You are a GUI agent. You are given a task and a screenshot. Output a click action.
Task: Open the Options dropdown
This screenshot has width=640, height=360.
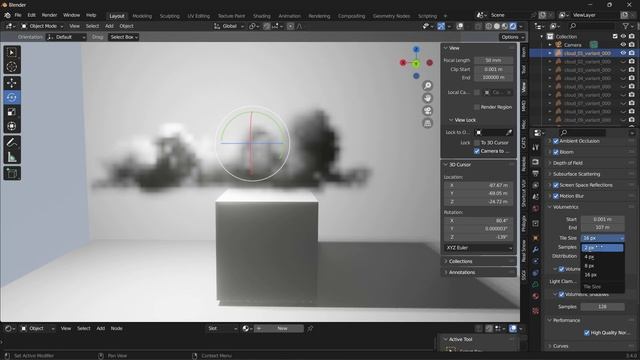click(512, 37)
